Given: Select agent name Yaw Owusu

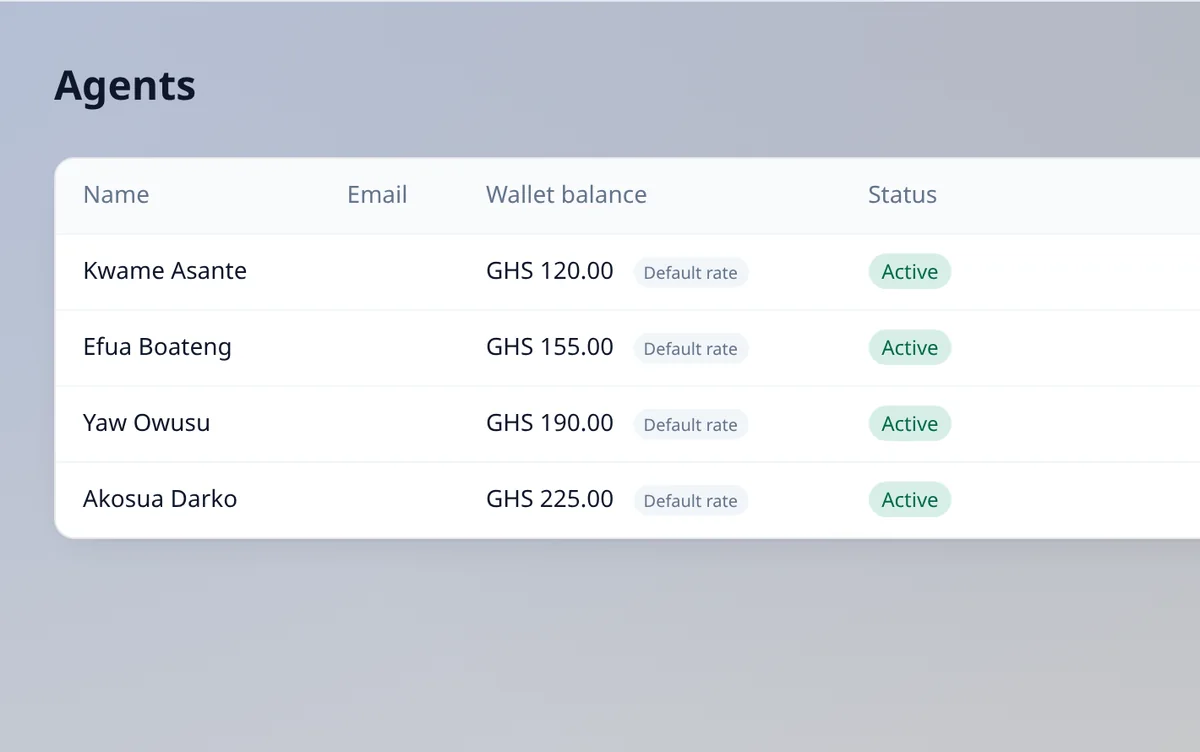Looking at the screenshot, I should [147, 423].
